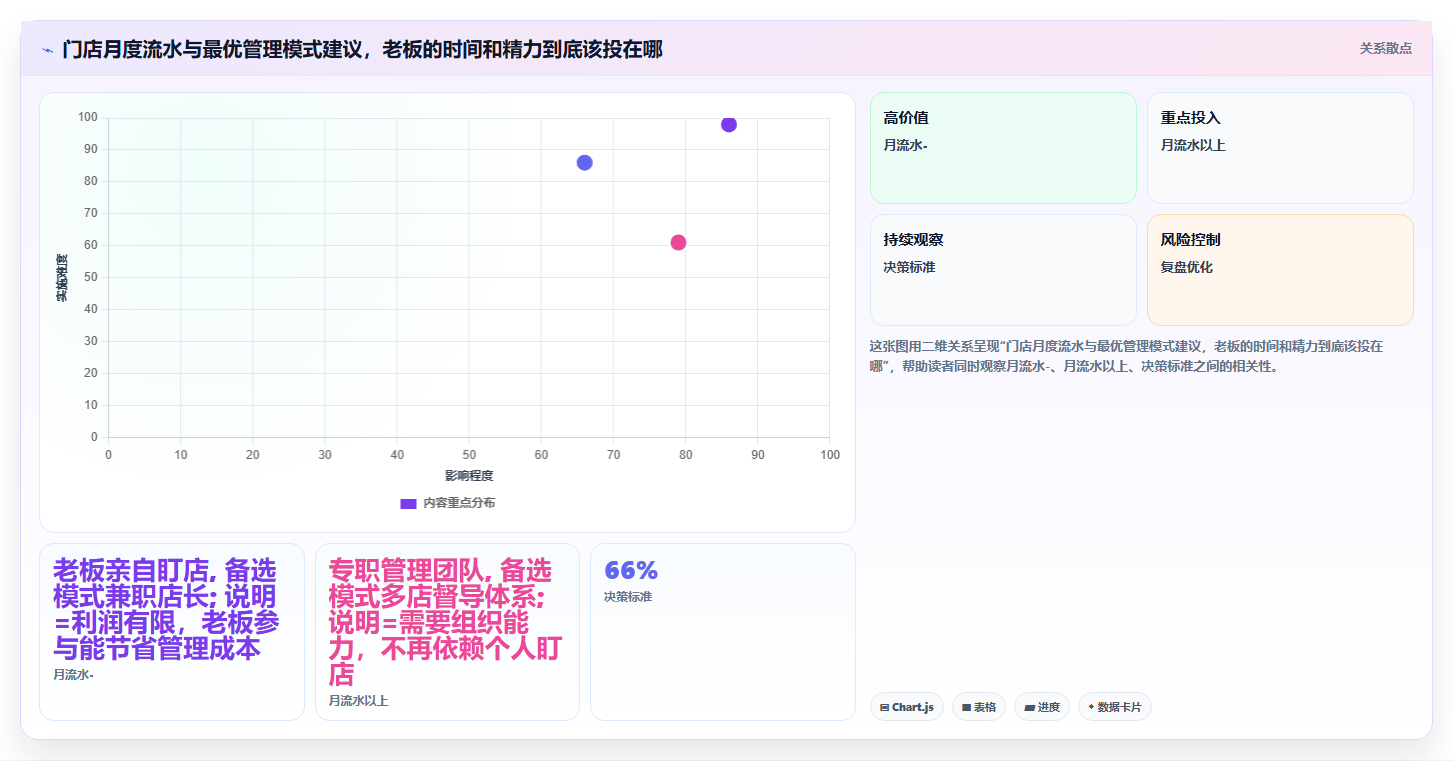This screenshot has width=1453, height=761.
Task: Click the 决策标准 label under 66%
Action: [x=628, y=597]
